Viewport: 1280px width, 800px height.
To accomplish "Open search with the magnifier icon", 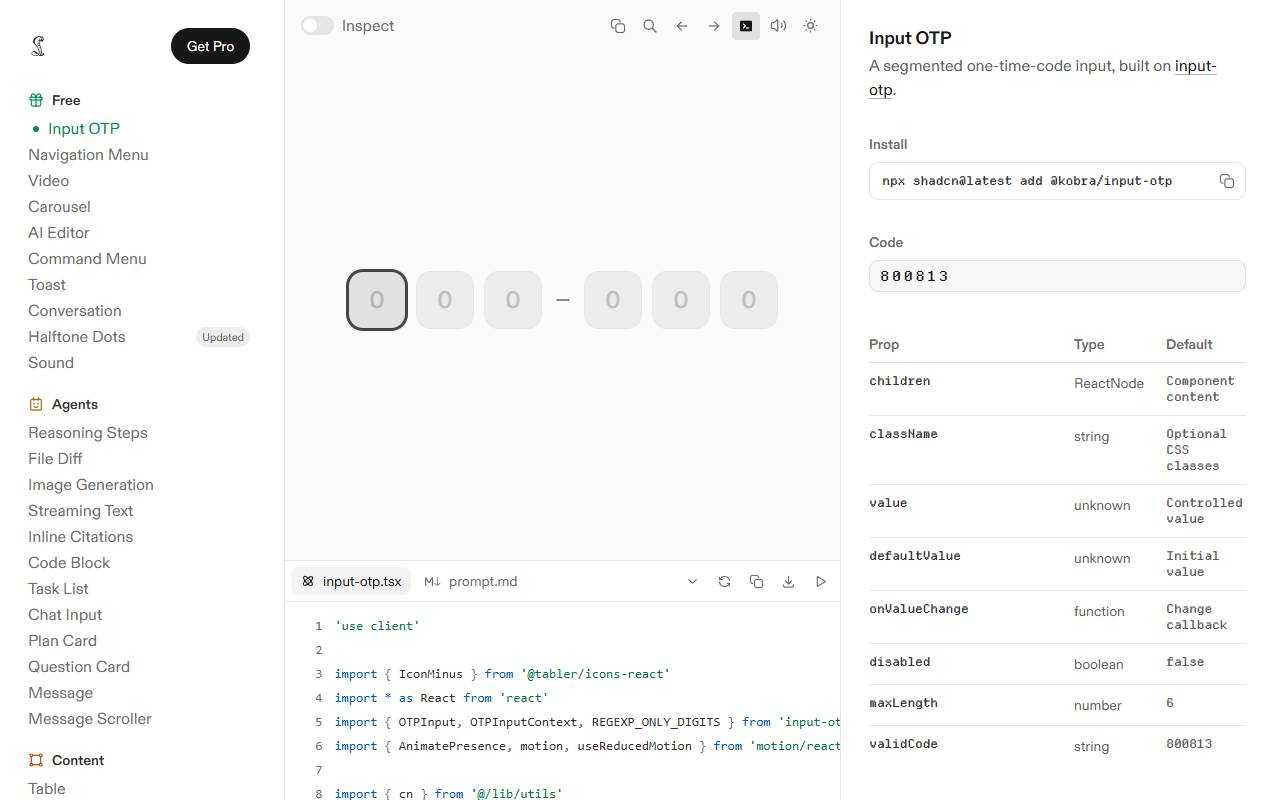I will (x=650, y=26).
